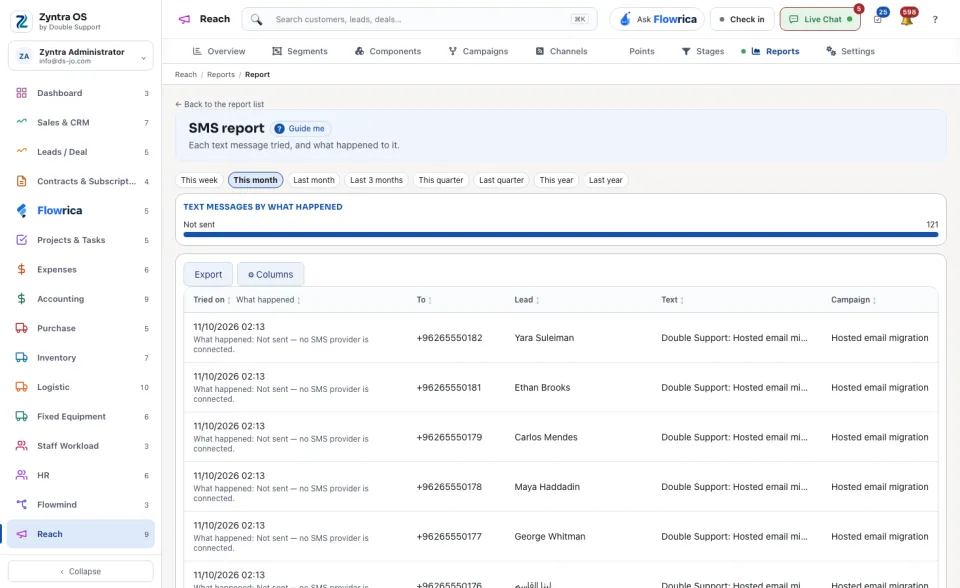Switch to the Segments tab
Screen dimensions: 960x588
300,51
